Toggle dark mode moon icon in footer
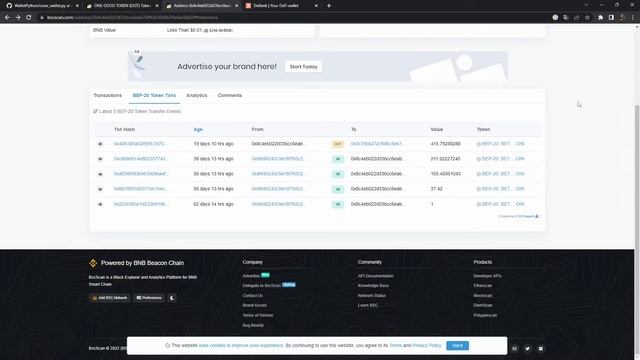Image resolution: width=640 pixels, height=360 pixels. coord(172,298)
